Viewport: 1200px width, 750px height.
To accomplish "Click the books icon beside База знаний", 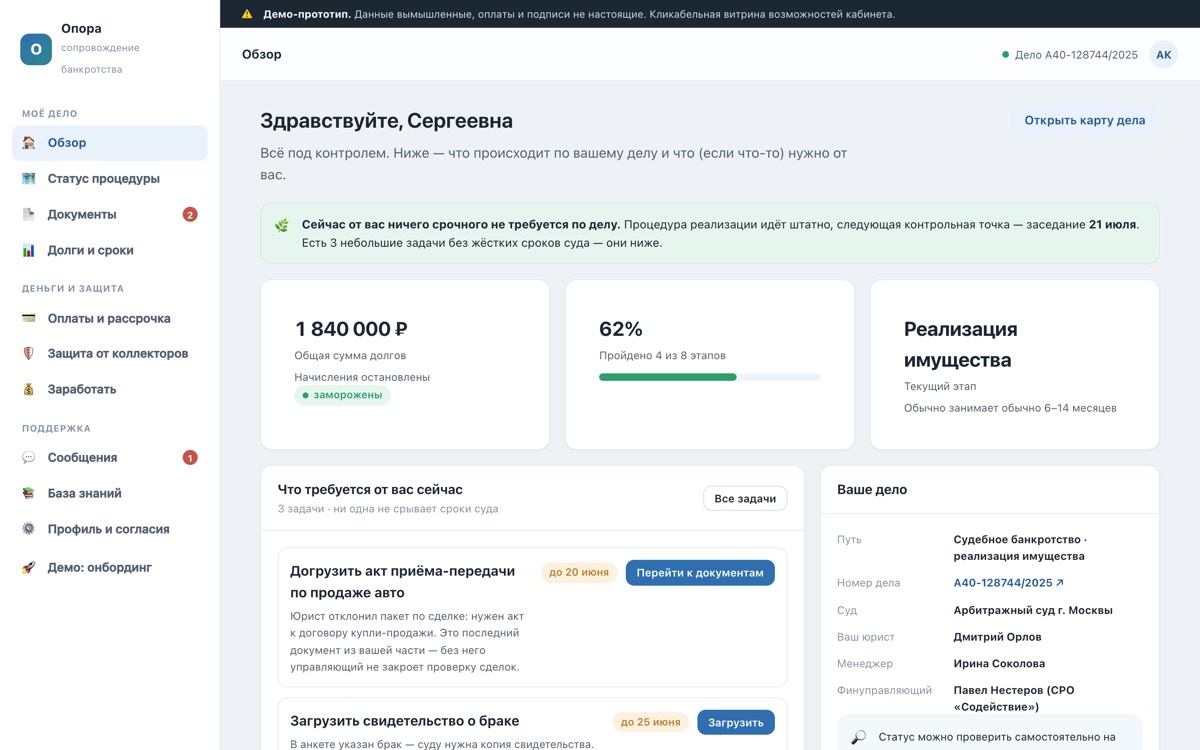I will (x=29, y=494).
